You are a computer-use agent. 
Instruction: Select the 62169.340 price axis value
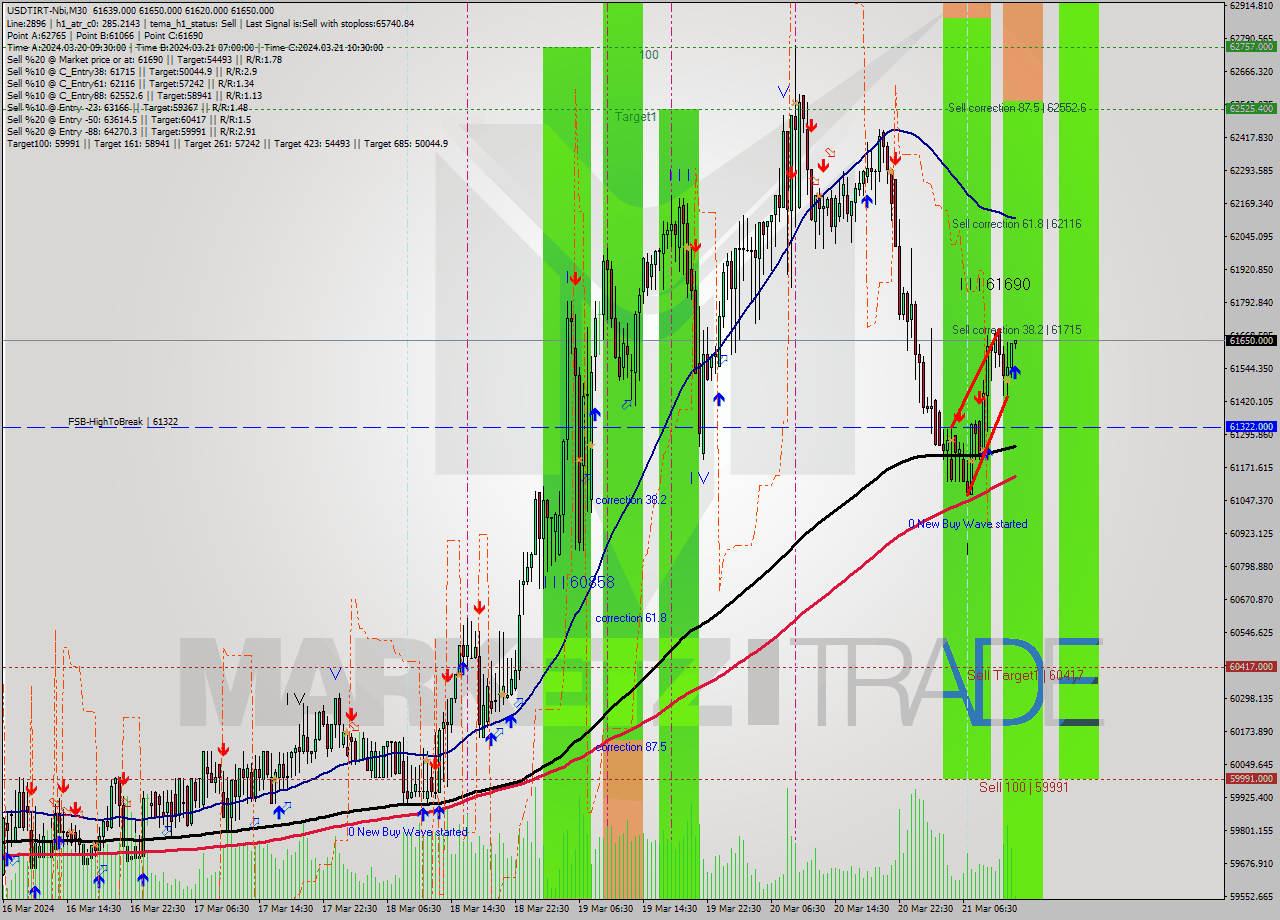point(1251,204)
